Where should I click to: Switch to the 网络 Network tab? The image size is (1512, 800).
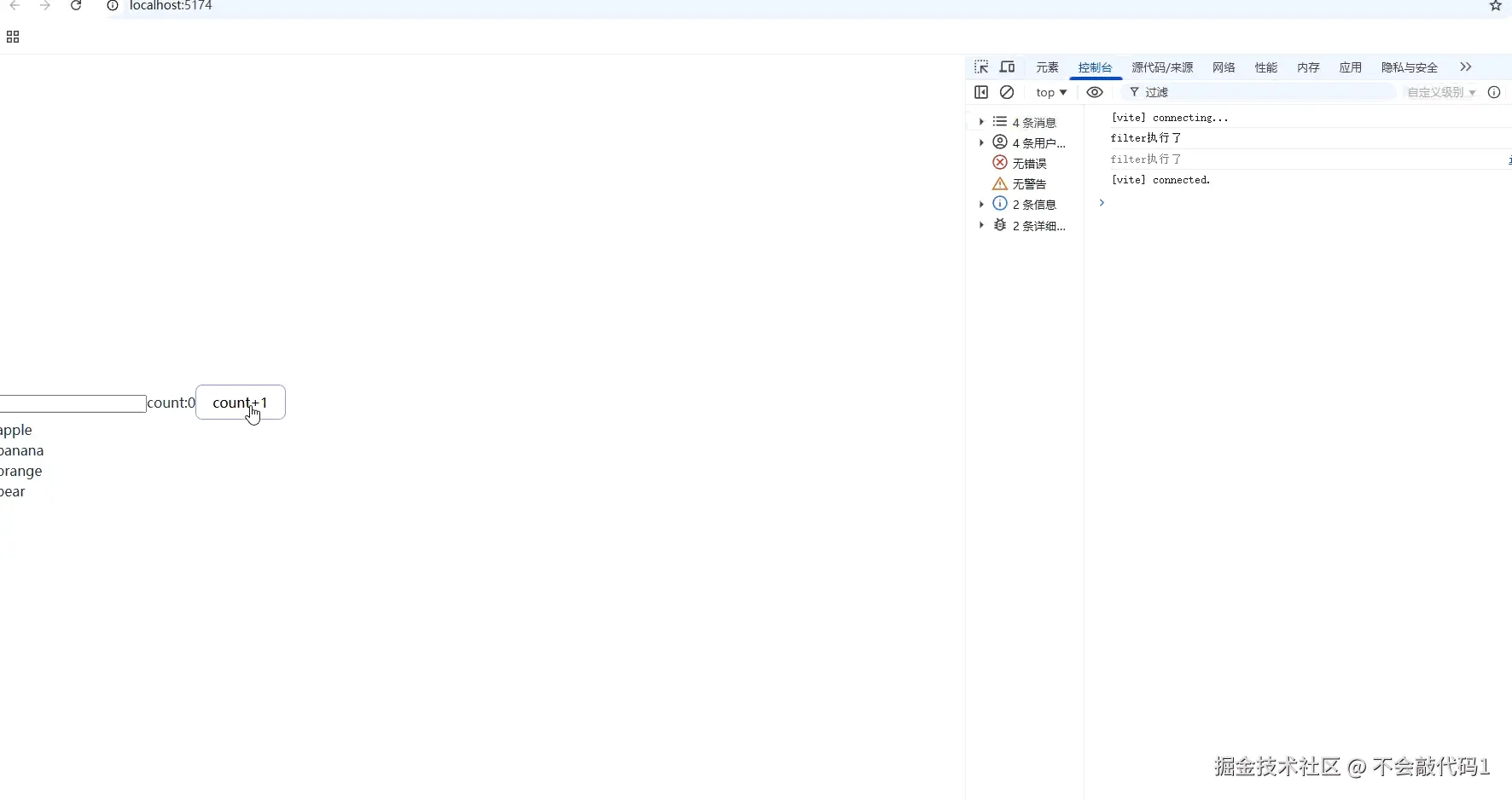(1224, 67)
